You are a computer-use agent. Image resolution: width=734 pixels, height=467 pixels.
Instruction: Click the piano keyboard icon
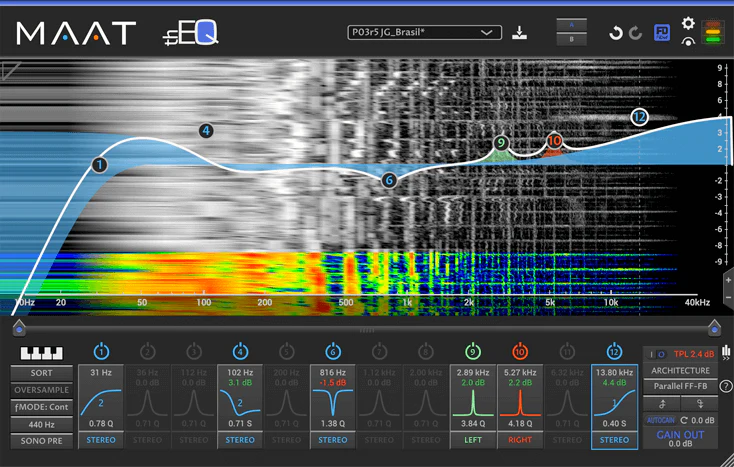tap(42, 353)
